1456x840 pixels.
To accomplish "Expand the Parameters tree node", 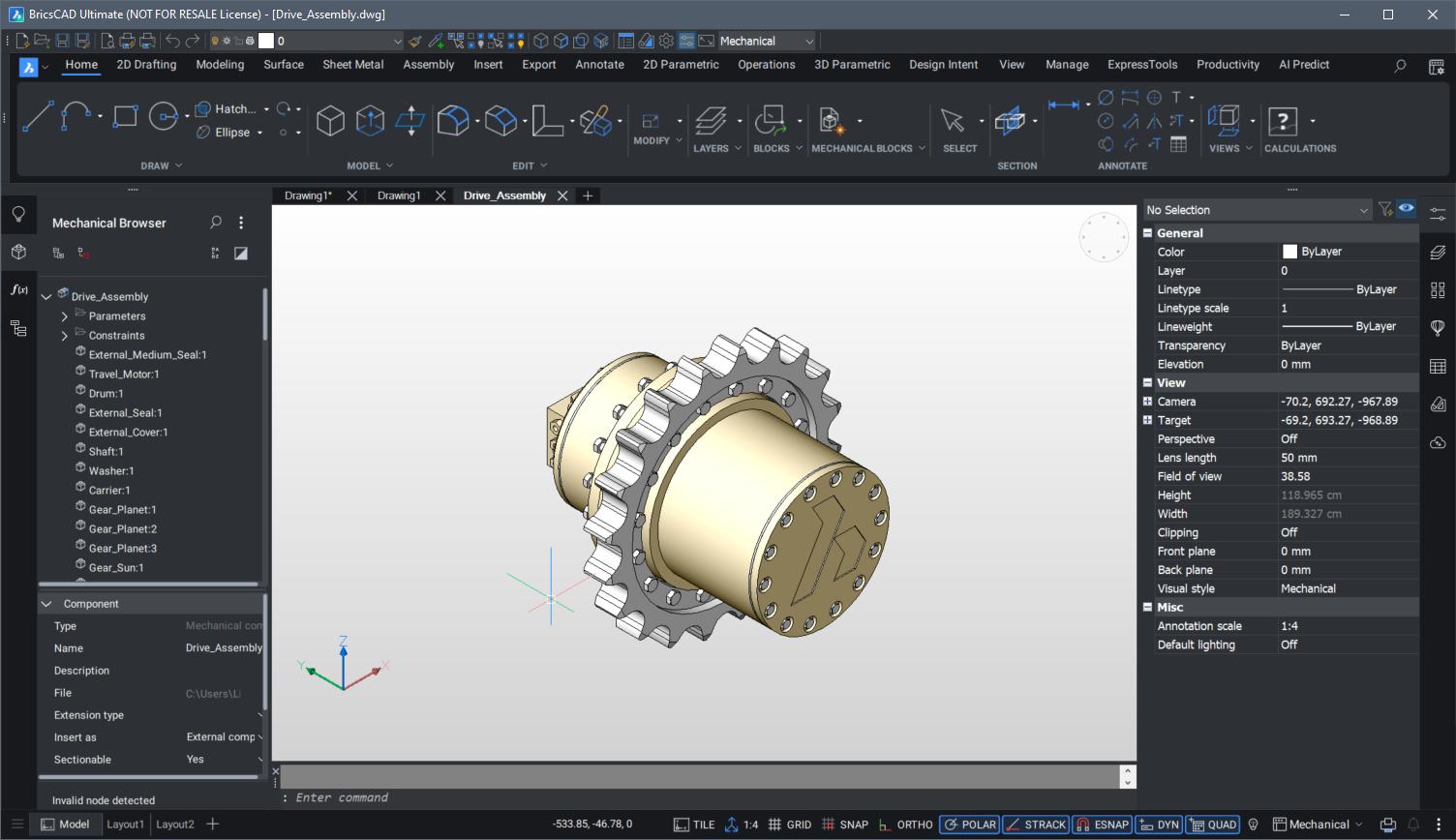I will click(x=65, y=316).
